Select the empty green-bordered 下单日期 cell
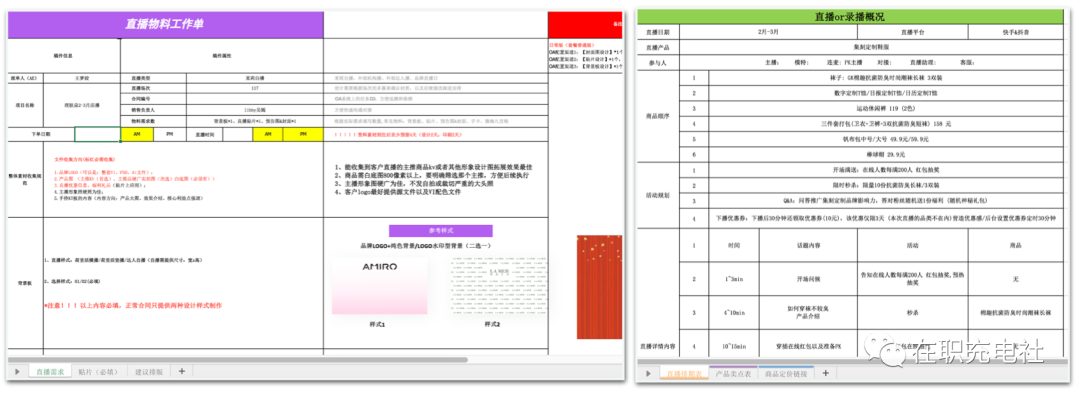The image size is (1080, 399). (97, 134)
